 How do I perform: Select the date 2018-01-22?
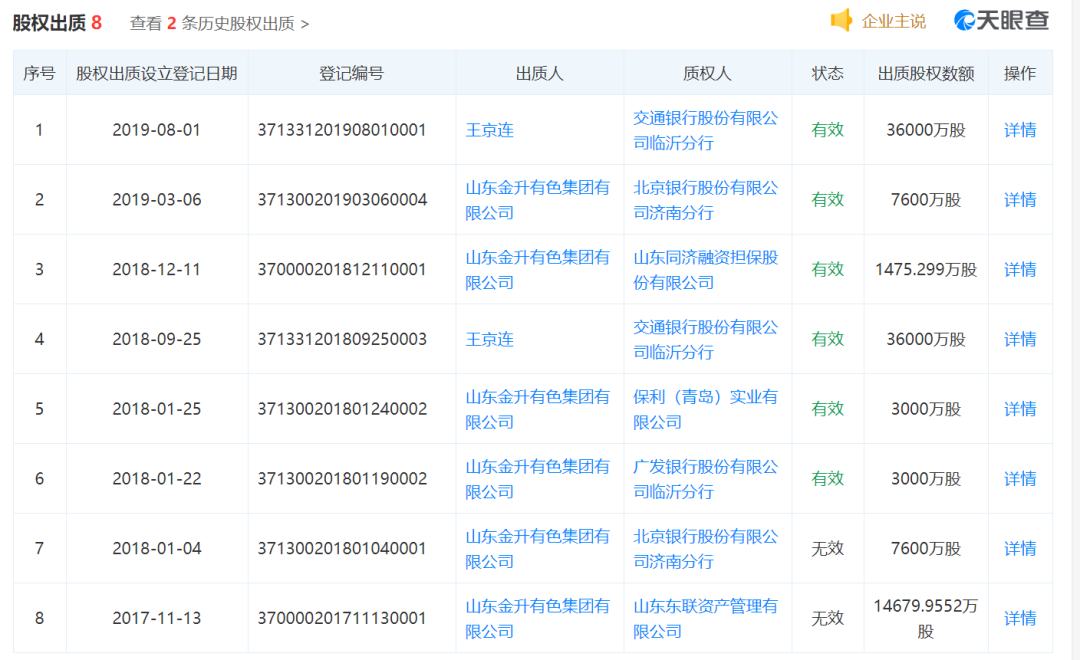(x=157, y=478)
